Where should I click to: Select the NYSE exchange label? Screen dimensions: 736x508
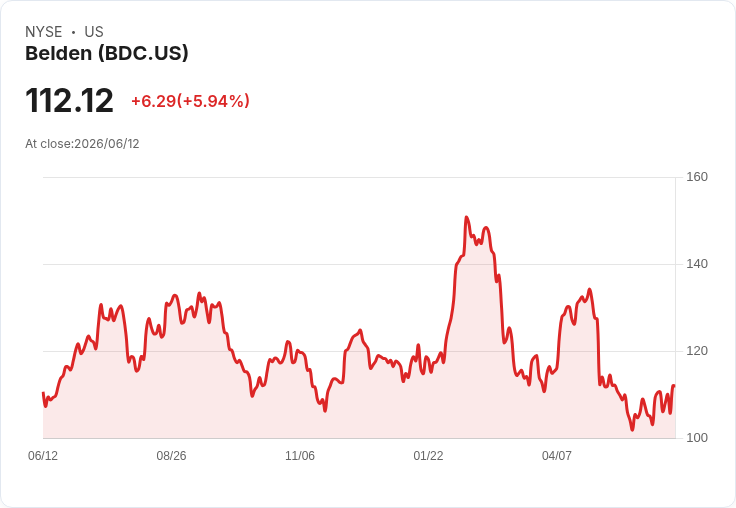tap(44, 32)
